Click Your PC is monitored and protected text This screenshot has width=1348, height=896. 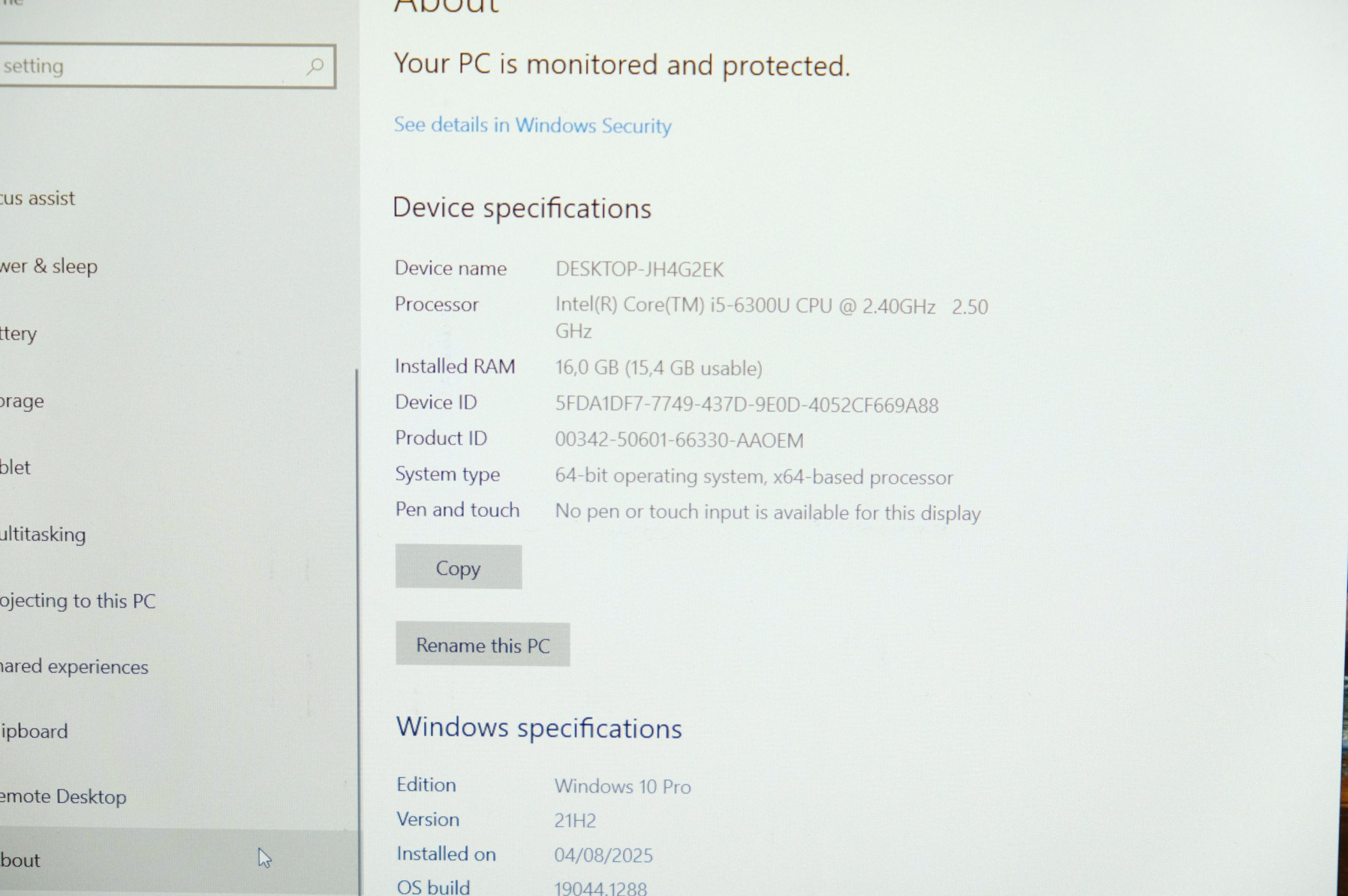622,65
